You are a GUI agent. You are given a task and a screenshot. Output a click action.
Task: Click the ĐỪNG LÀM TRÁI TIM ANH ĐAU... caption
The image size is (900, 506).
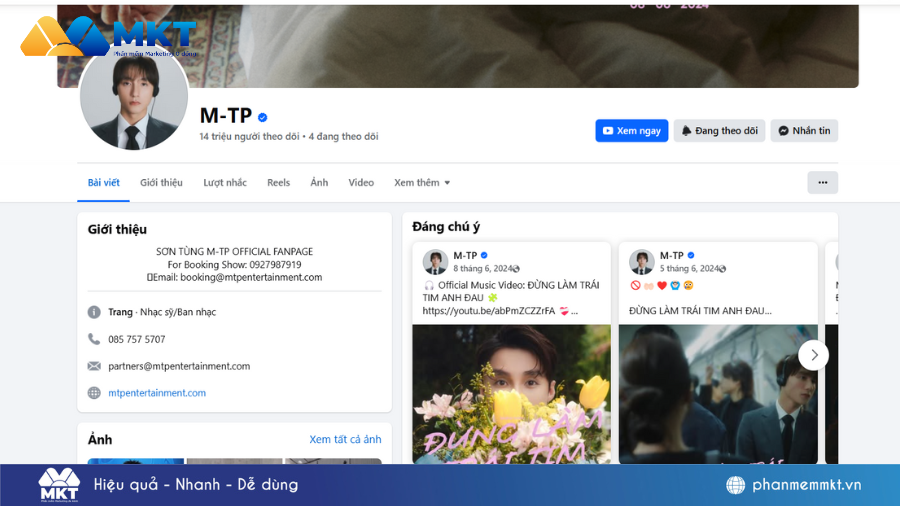click(x=700, y=311)
